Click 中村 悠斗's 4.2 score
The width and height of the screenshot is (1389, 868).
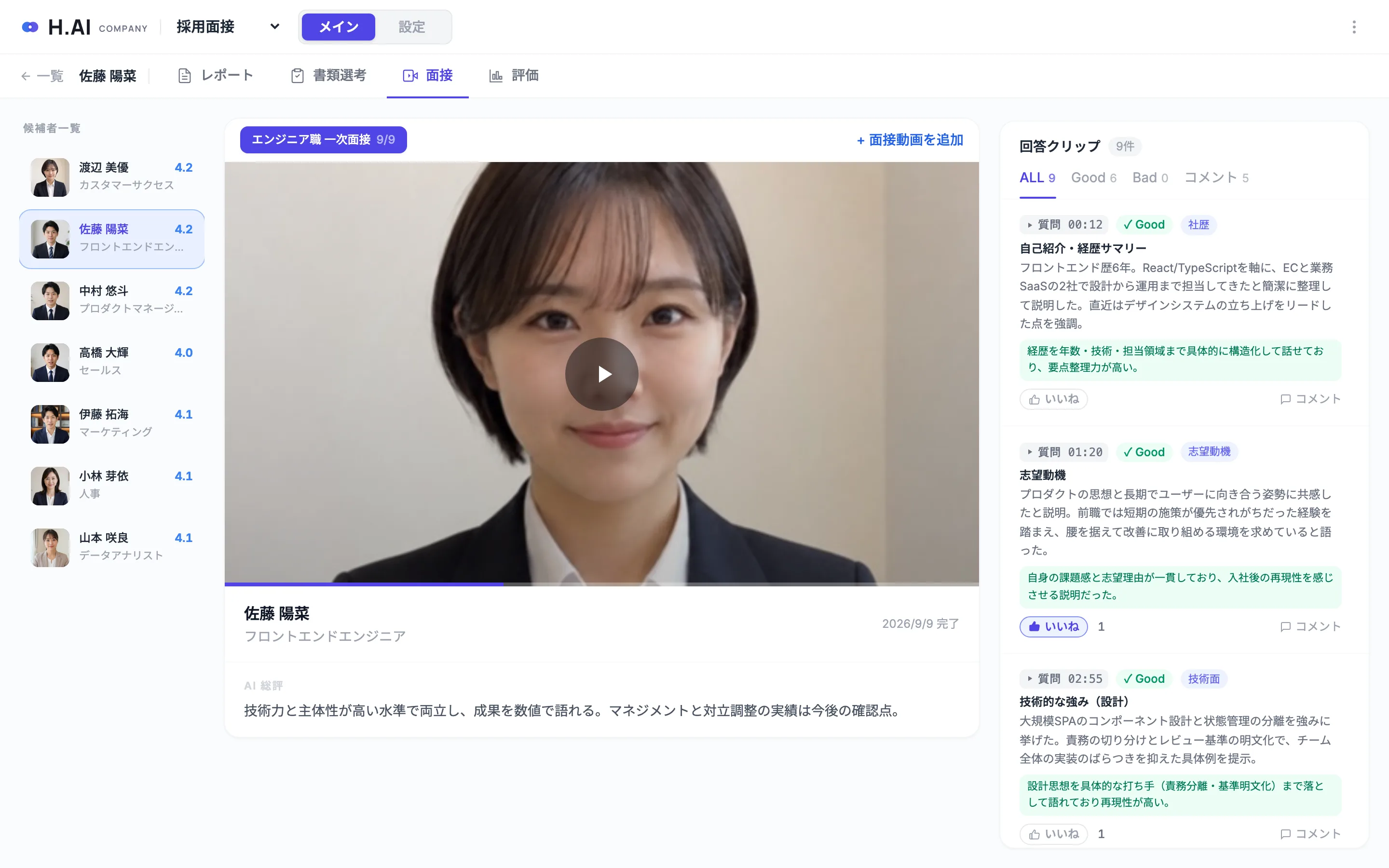[x=183, y=291]
